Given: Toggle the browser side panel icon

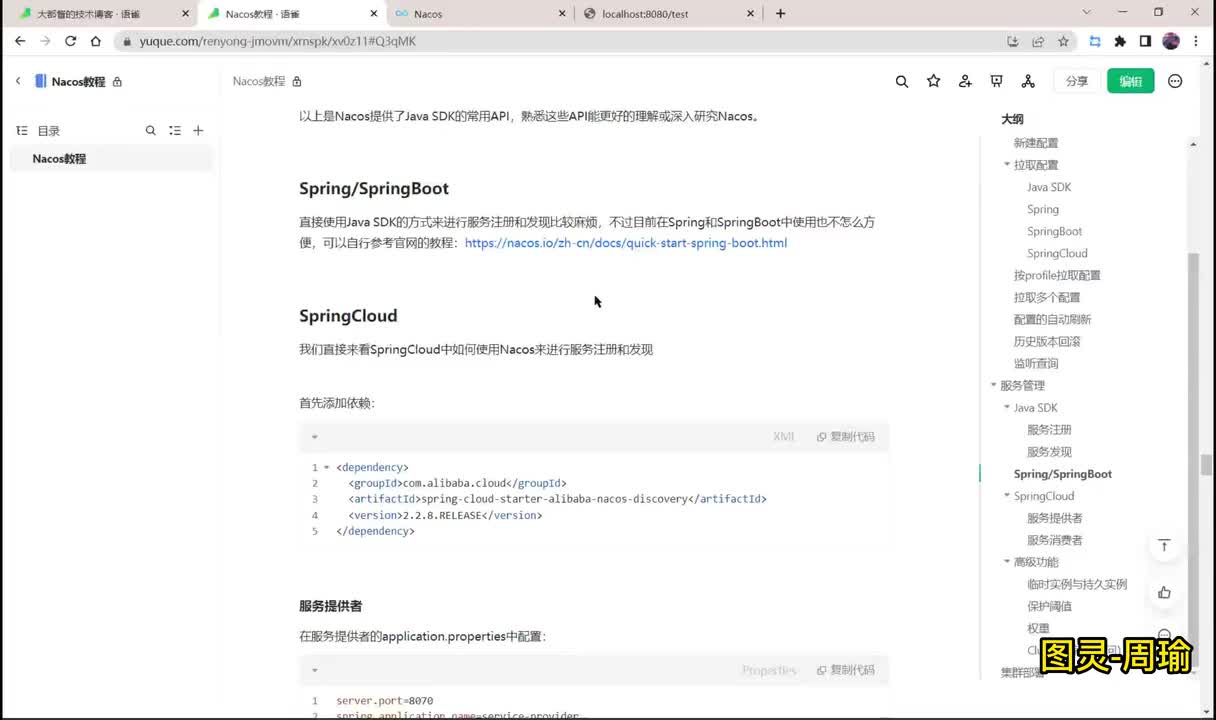Looking at the screenshot, I should (x=1146, y=41).
